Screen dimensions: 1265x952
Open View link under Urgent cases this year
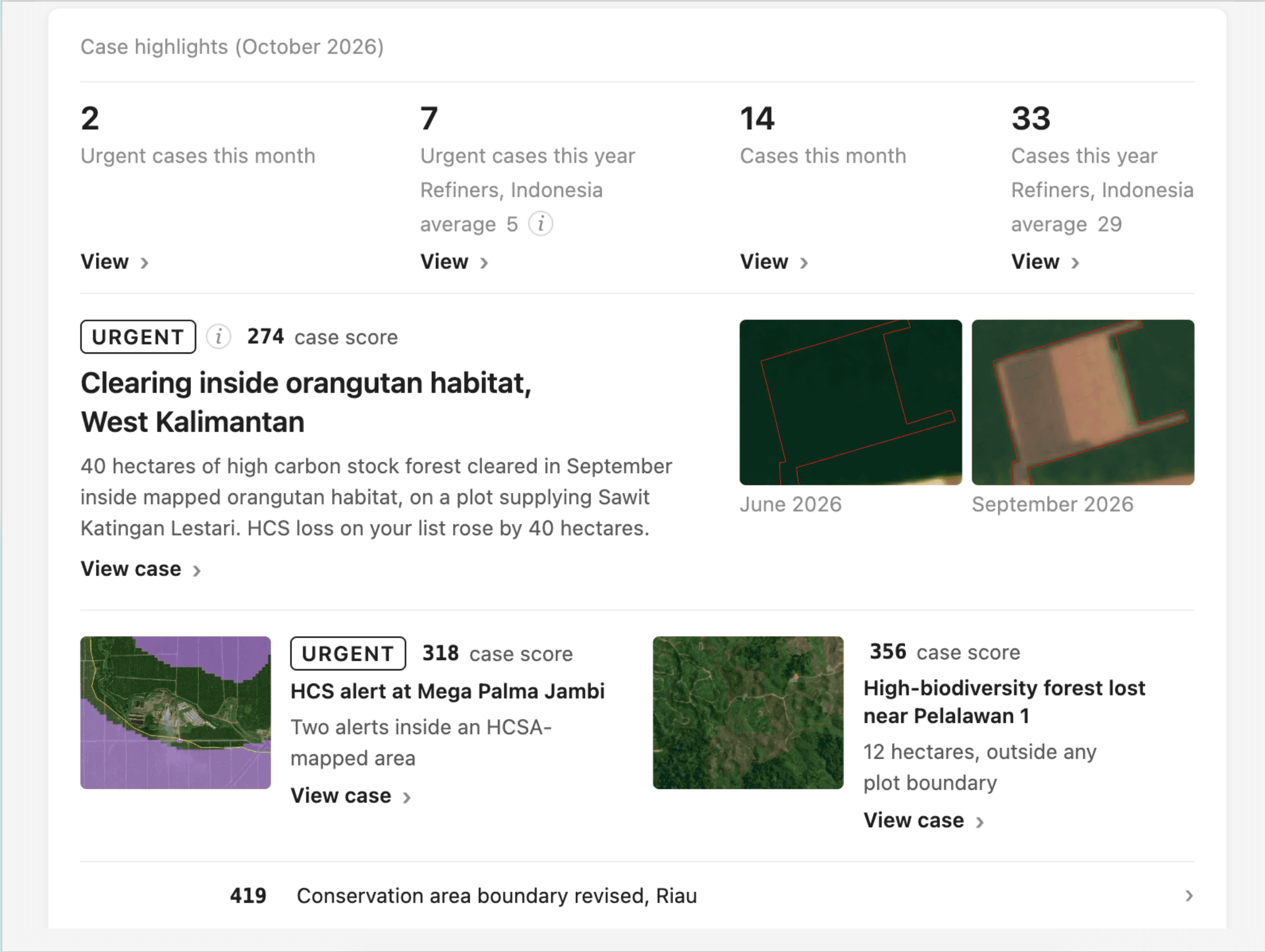pyautogui.click(x=454, y=262)
